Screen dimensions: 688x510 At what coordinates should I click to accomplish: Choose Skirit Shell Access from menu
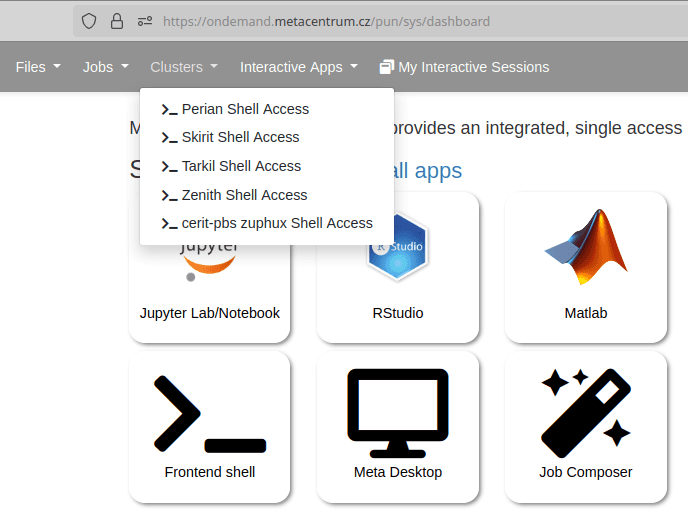pos(239,137)
